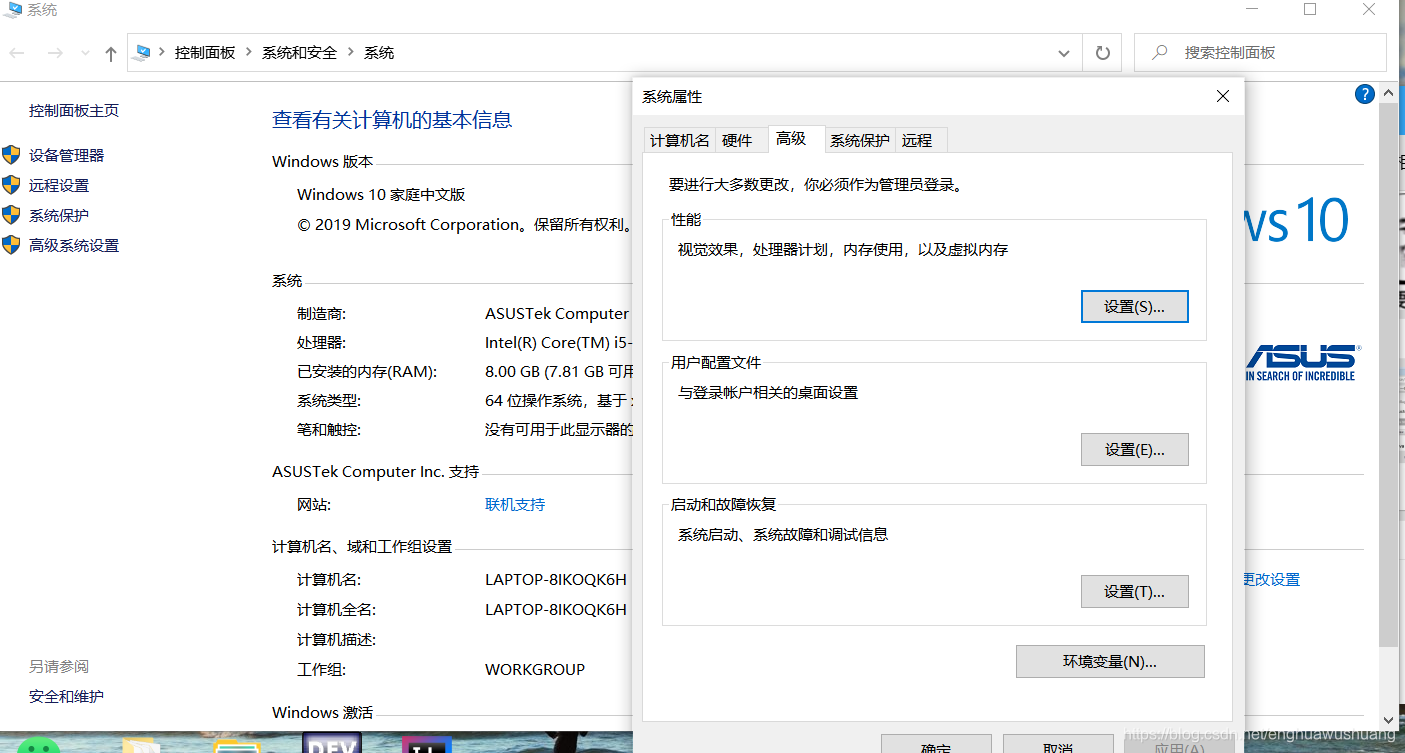Switch to the 计算机名 tab
1405x753 pixels.
(680, 140)
